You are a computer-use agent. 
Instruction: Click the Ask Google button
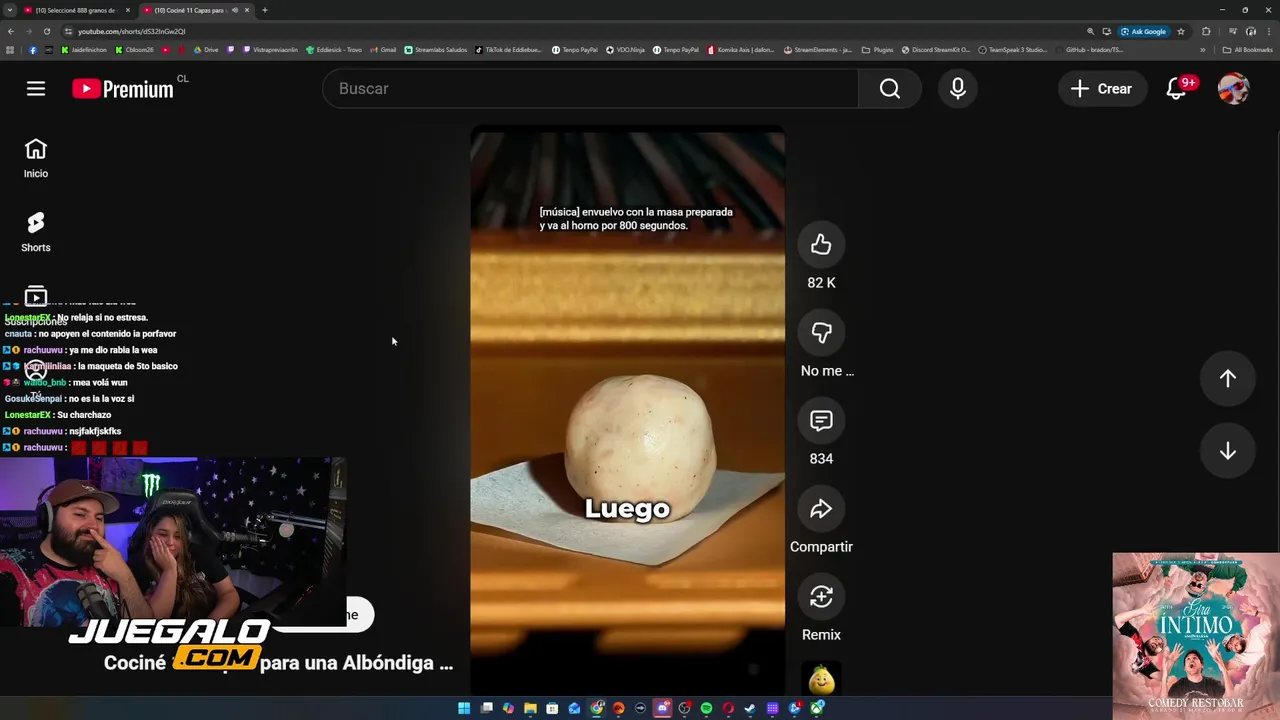[1143, 31]
